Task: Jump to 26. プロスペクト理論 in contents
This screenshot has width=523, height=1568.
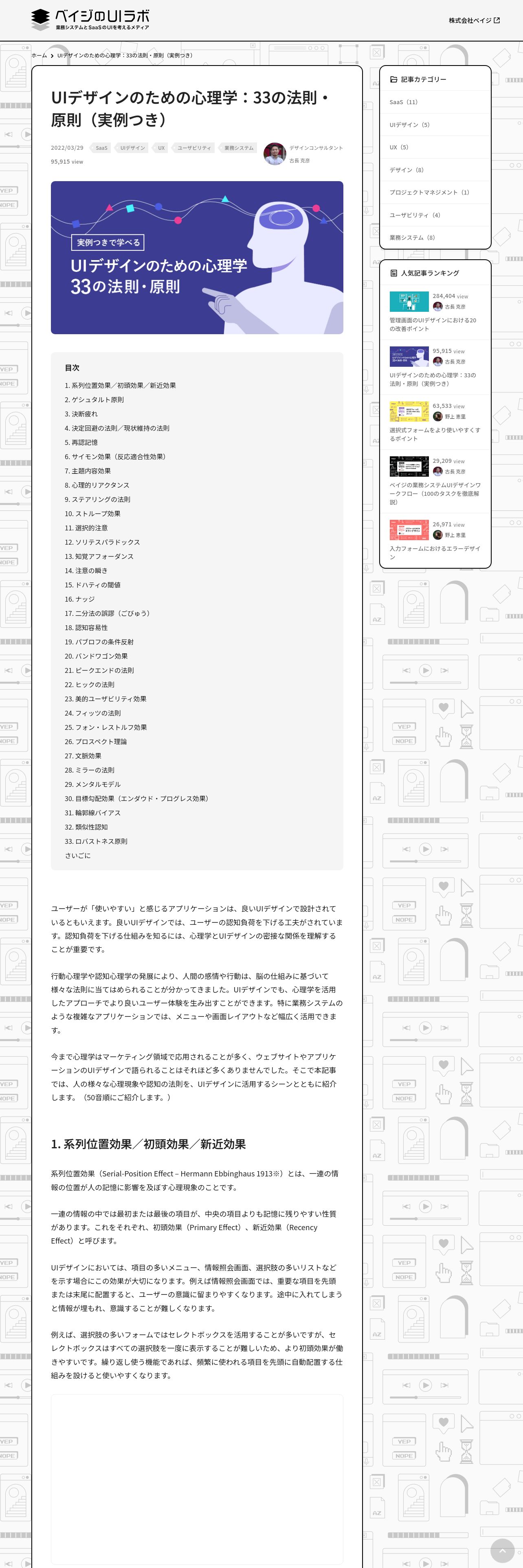Action: [x=96, y=741]
